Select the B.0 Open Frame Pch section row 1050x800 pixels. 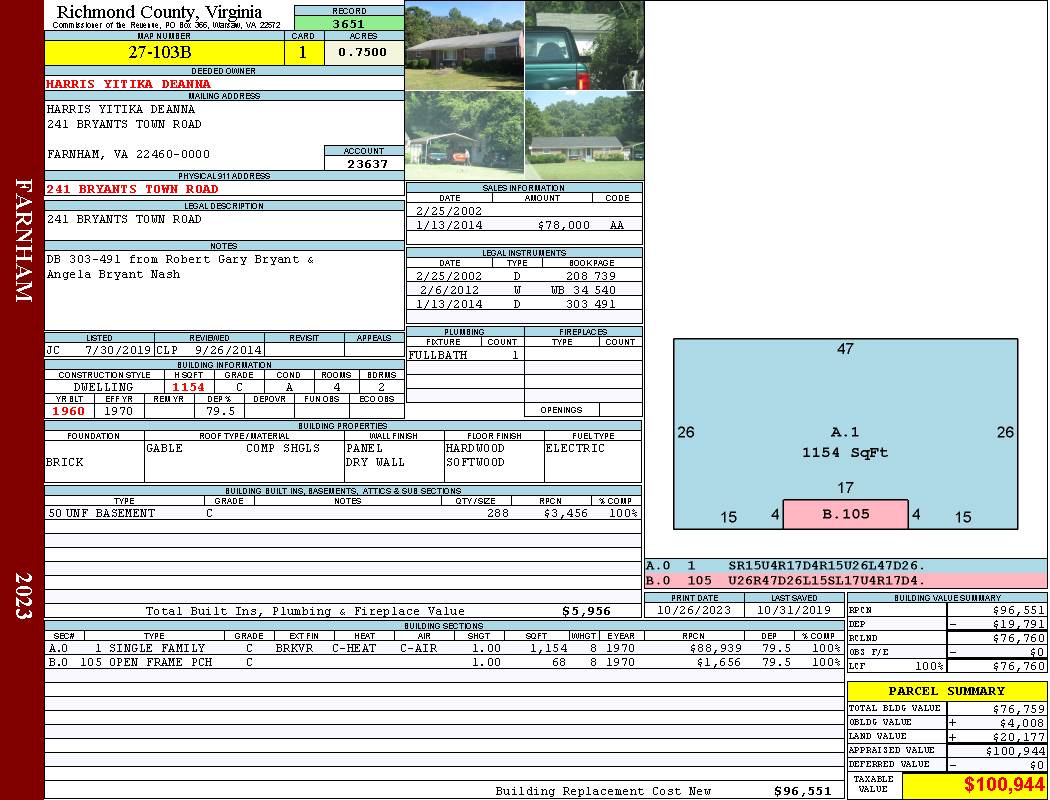[x=443, y=662]
